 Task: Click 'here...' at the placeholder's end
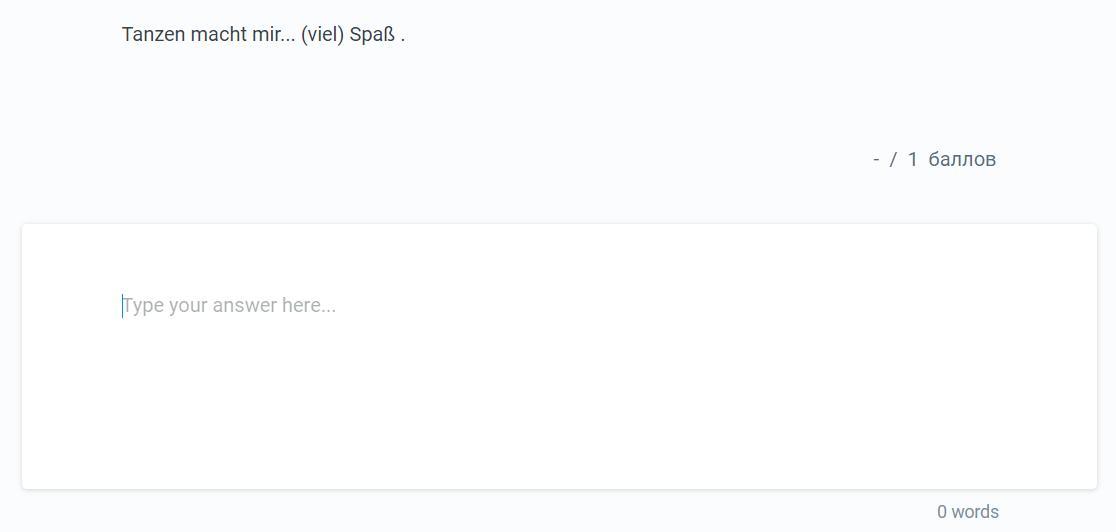pos(309,305)
